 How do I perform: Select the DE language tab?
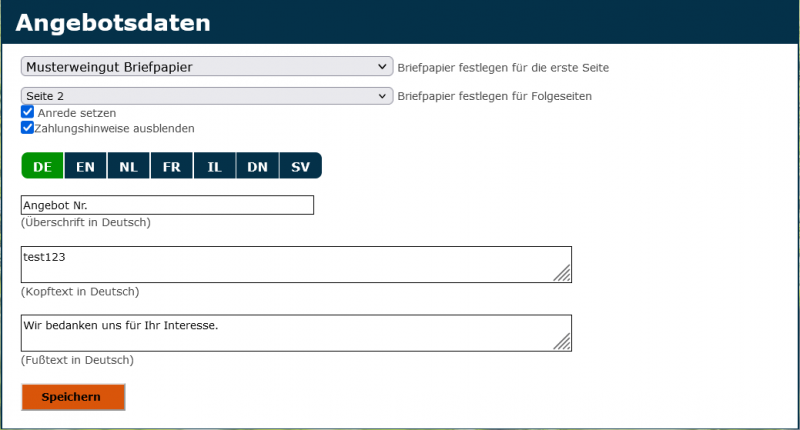click(42, 166)
